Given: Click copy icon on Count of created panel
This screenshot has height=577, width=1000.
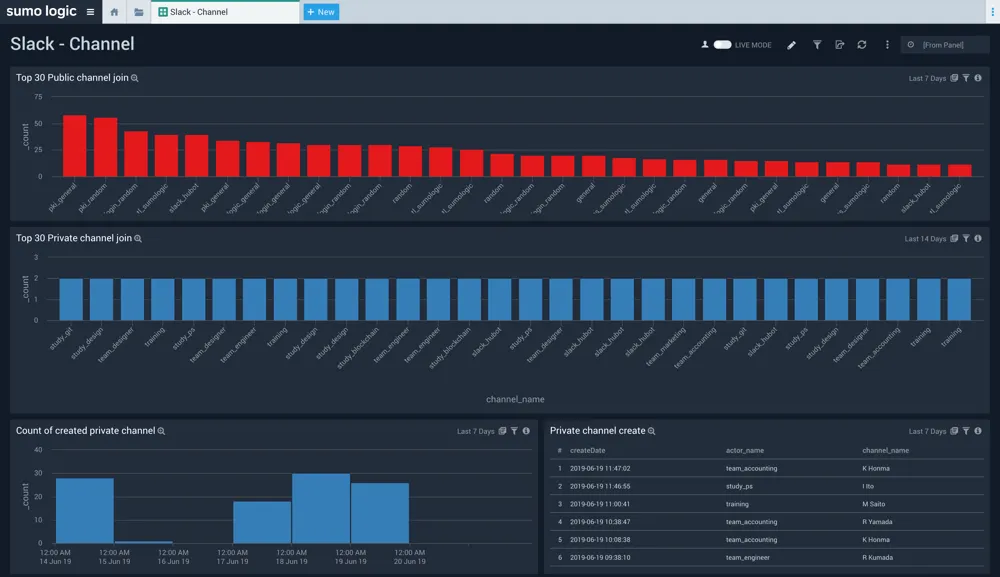Looking at the screenshot, I should click(x=503, y=431).
